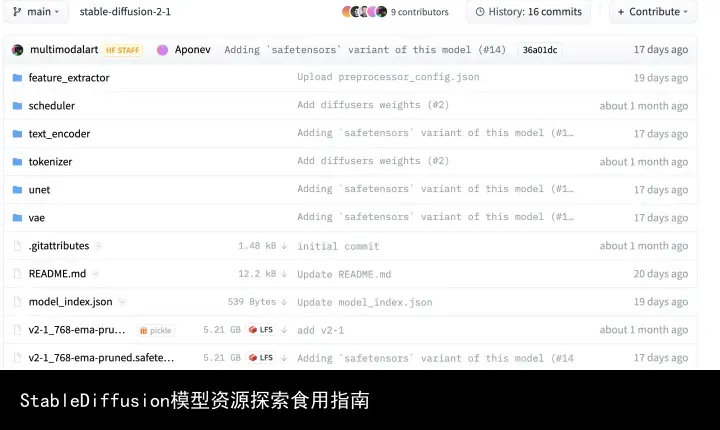Open the 9 contributors list
This screenshot has height=430, width=720.
click(x=419, y=12)
